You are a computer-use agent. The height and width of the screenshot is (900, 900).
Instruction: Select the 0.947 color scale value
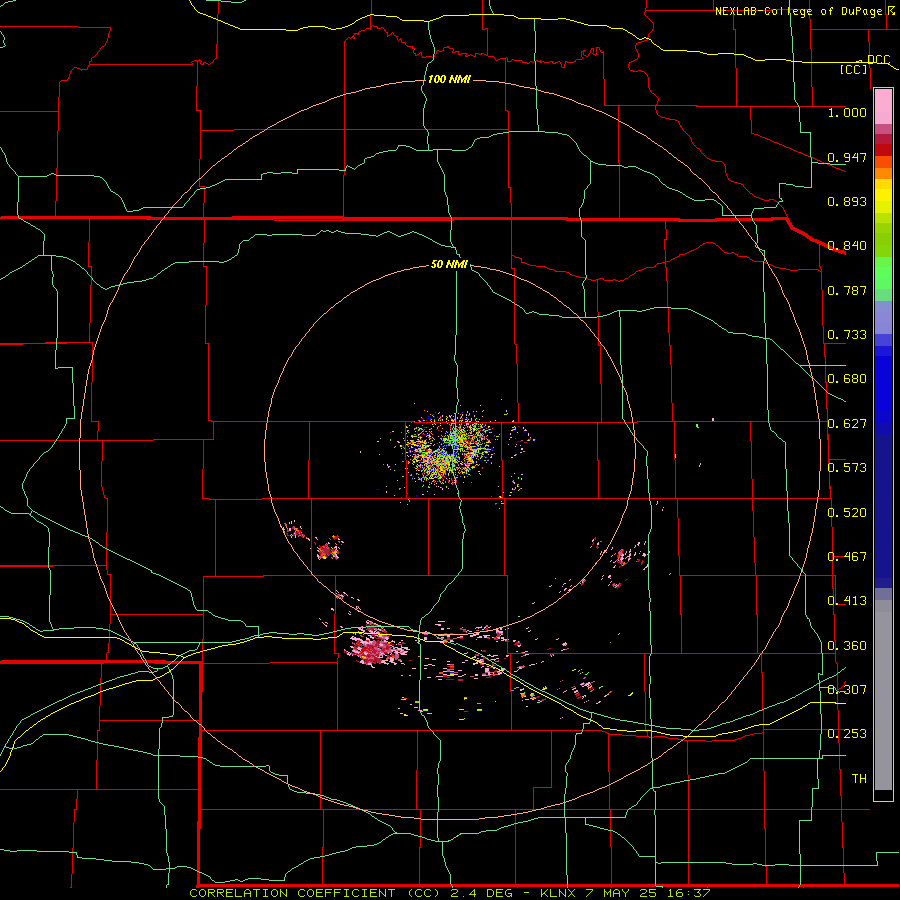pyautogui.click(x=847, y=157)
